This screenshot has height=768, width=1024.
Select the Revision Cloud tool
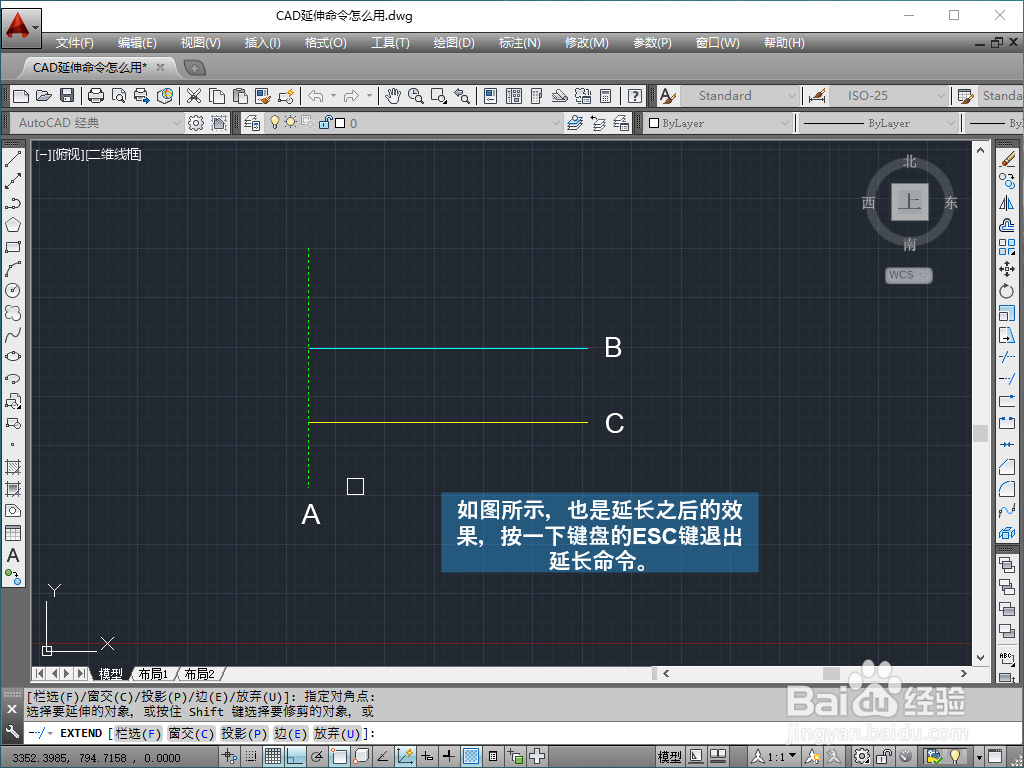click(x=12, y=313)
